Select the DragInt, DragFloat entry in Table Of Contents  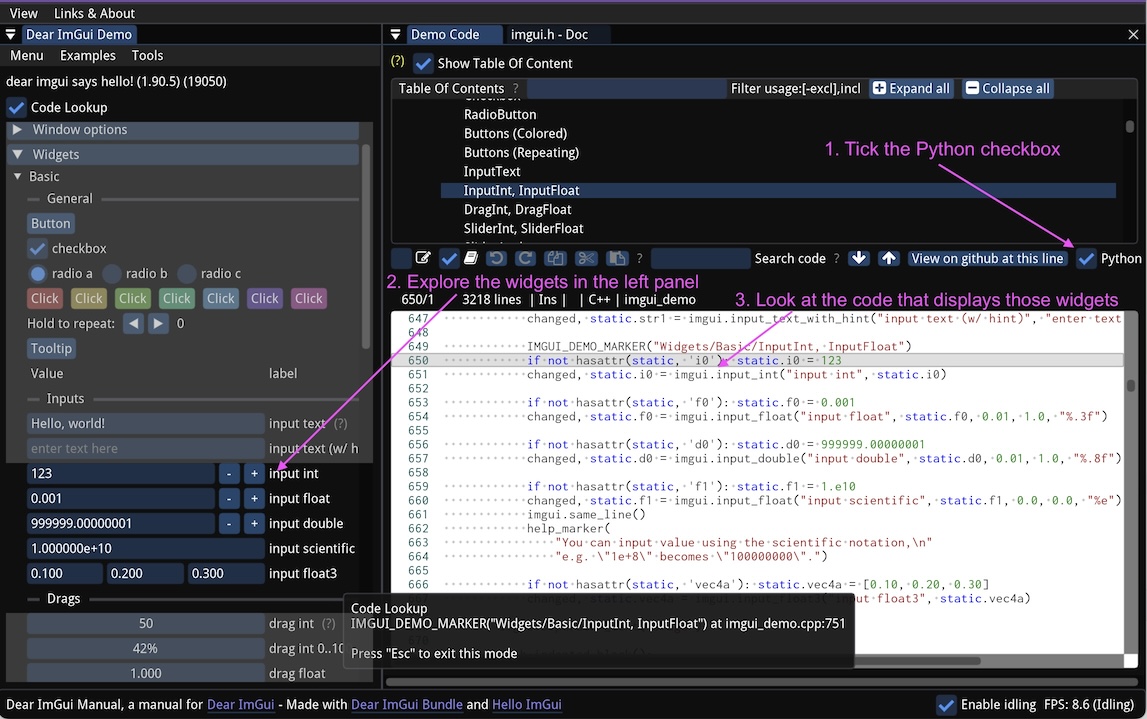[517, 209]
